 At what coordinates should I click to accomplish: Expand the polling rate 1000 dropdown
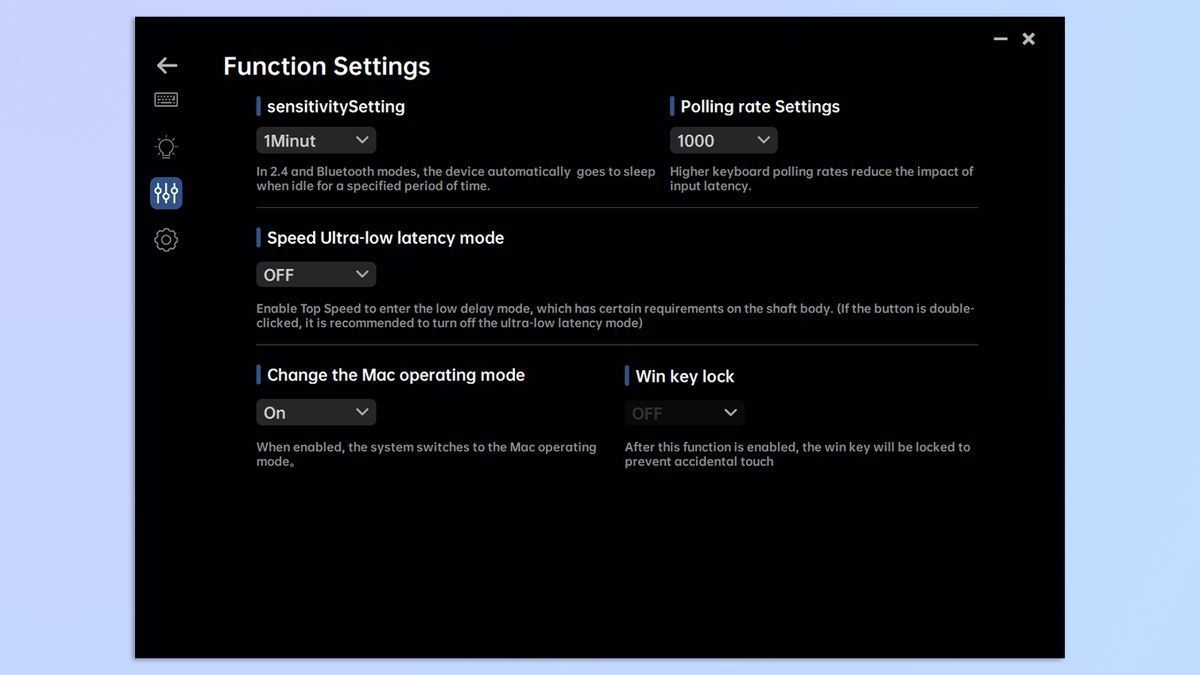point(723,141)
